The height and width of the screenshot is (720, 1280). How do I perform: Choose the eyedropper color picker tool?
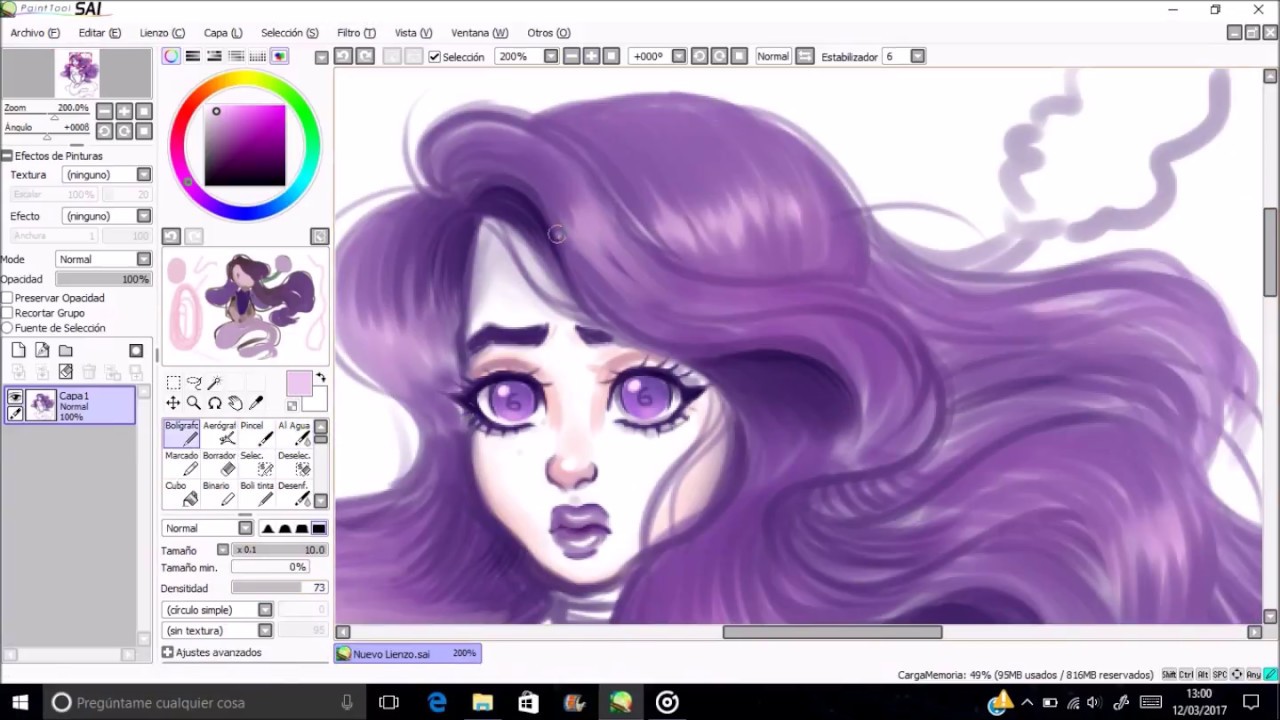(256, 403)
